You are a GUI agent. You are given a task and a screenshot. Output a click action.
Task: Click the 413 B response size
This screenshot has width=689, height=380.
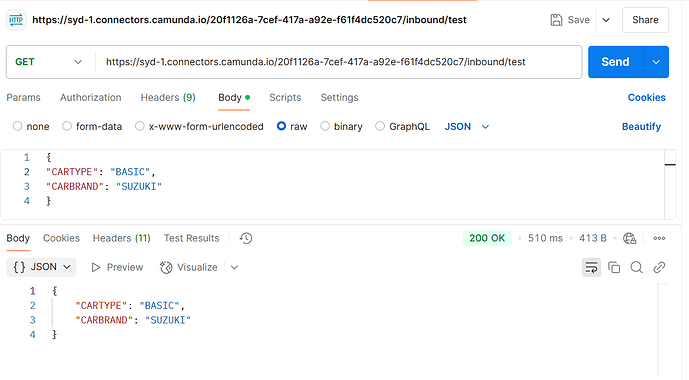pos(592,238)
